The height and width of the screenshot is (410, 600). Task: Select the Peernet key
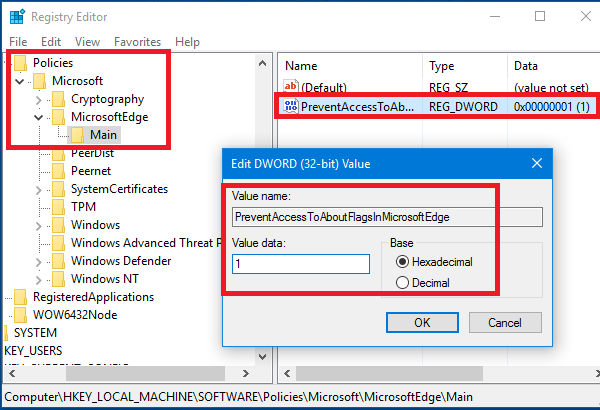[91, 171]
